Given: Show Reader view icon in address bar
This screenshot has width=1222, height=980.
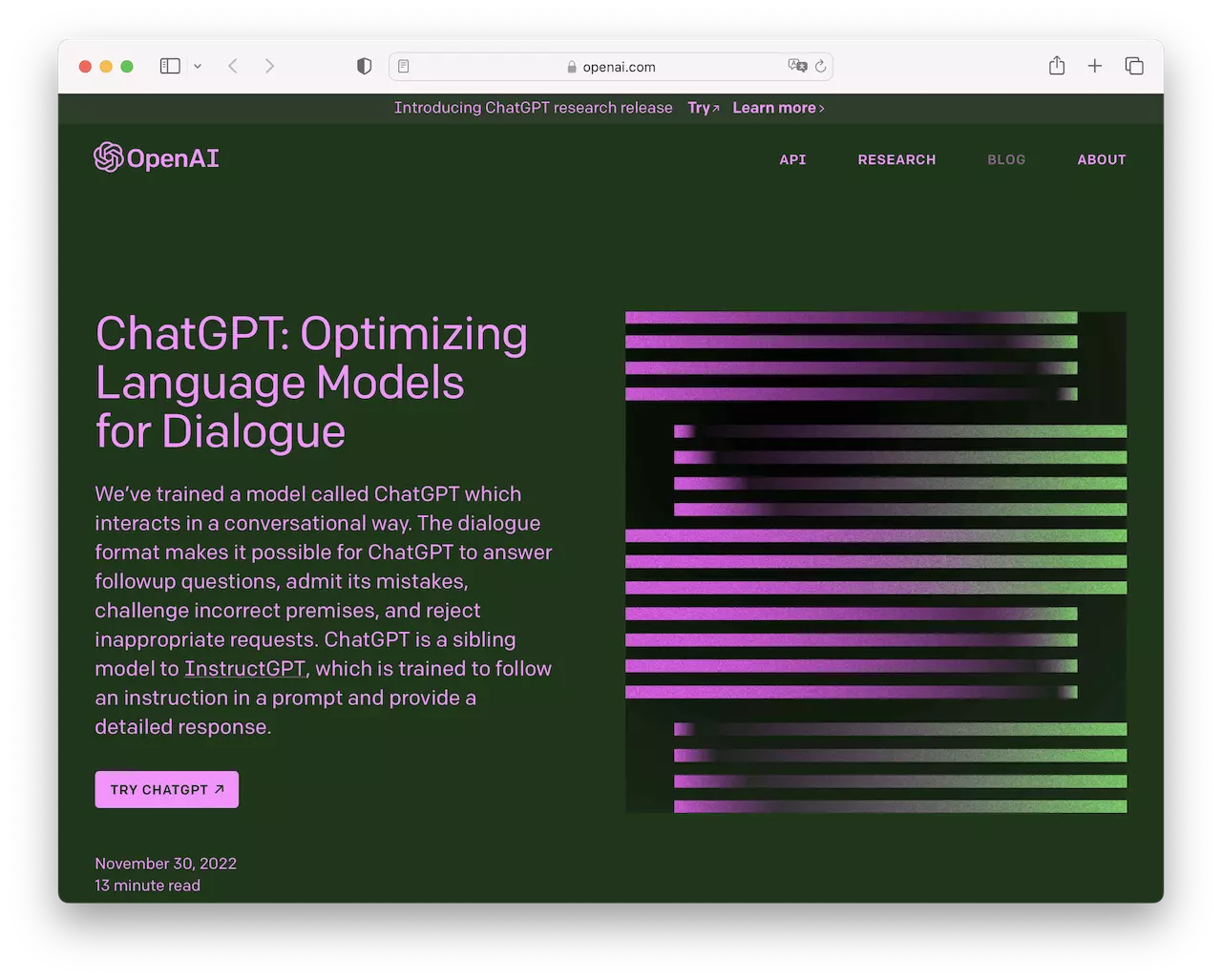Looking at the screenshot, I should (404, 67).
